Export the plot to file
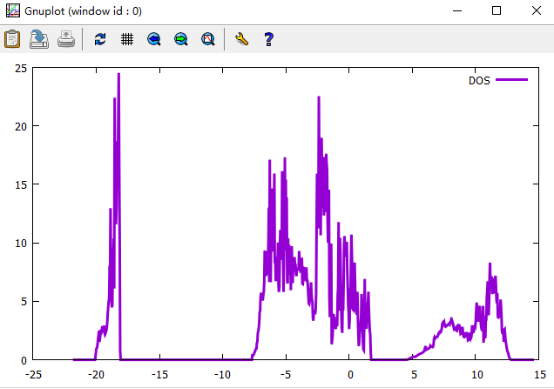The width and height of the screenshot is (554, 389). [39, 39]
